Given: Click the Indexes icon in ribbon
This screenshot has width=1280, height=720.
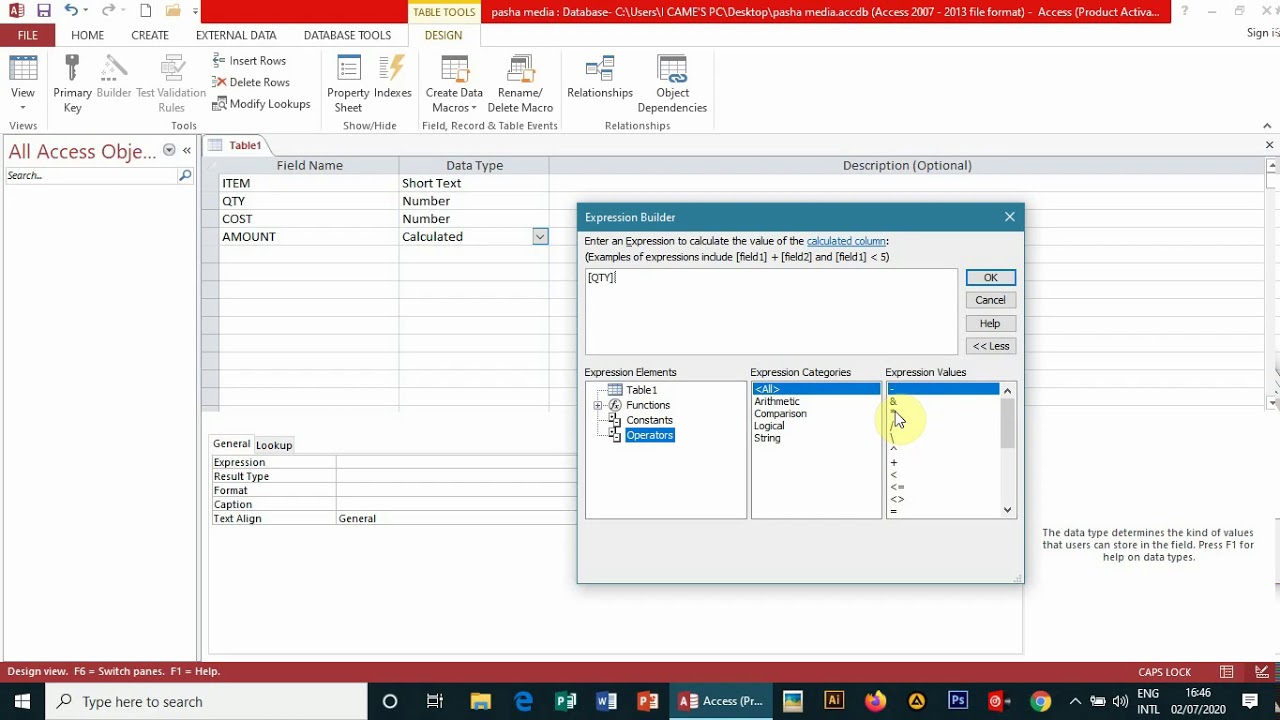Looking at the screenshot, I should tap(393, 78).
